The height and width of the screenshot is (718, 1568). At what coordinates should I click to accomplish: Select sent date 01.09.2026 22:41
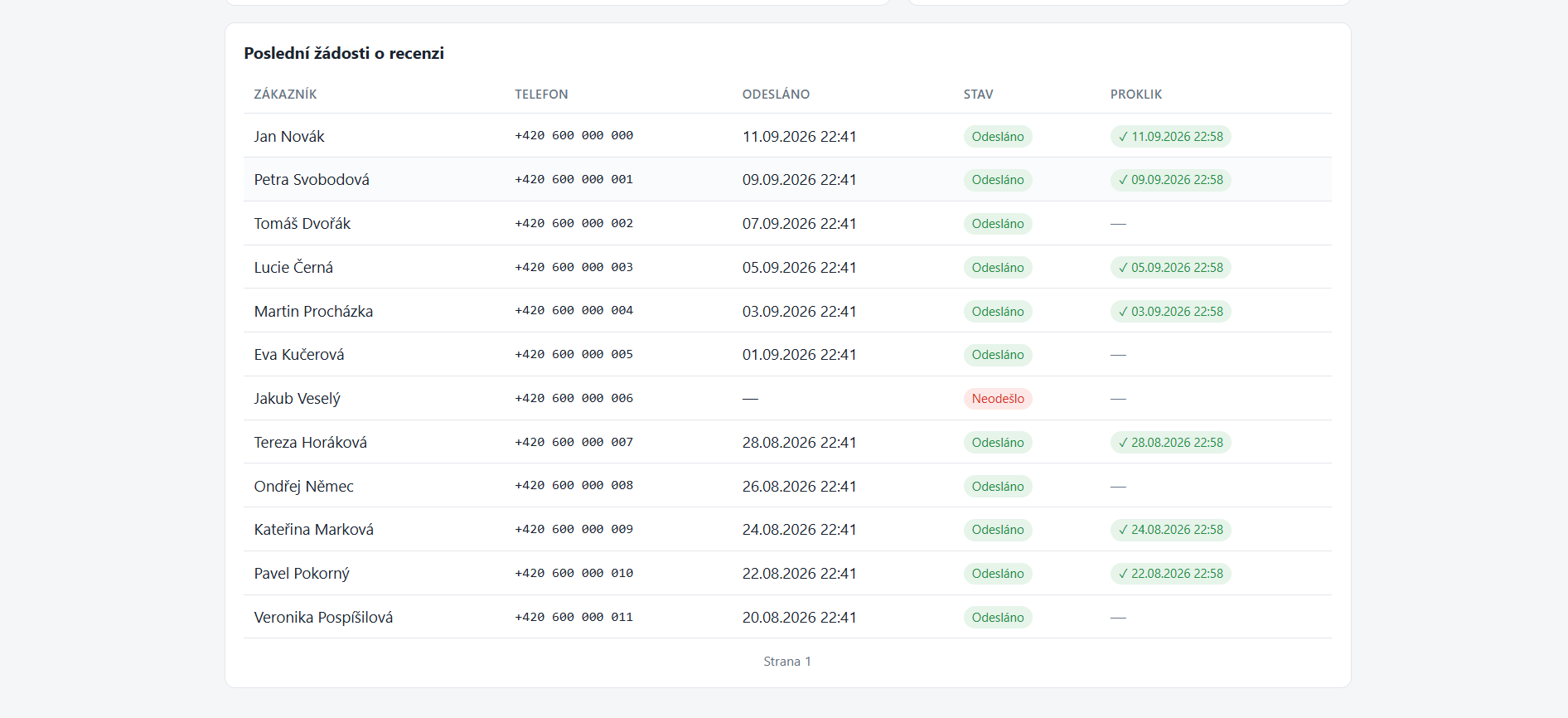(x=799, y=355)
